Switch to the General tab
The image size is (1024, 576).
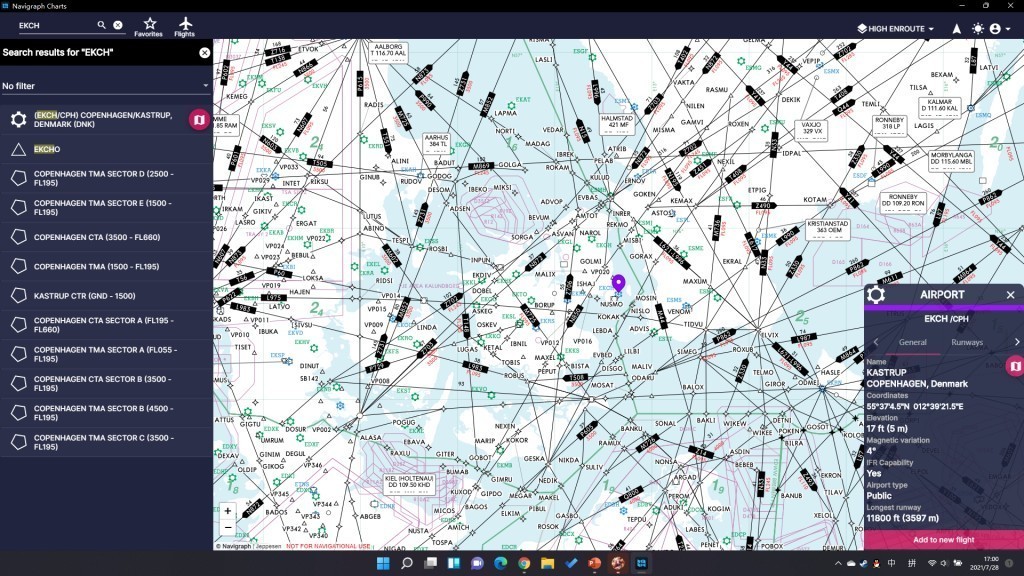pyautogui.click(x=912, y=342)
